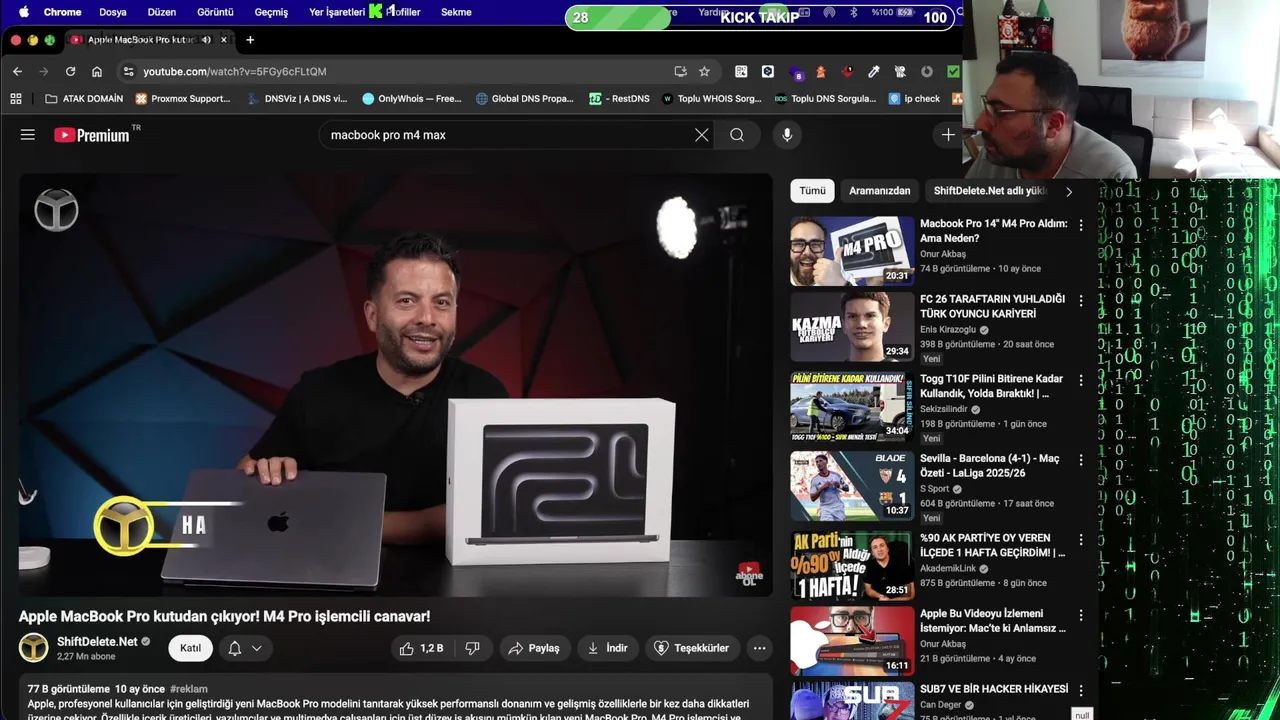Like the video with 1,2 B likes
The height and width of the screenshot is (720, 1280).
pos(421,648)
